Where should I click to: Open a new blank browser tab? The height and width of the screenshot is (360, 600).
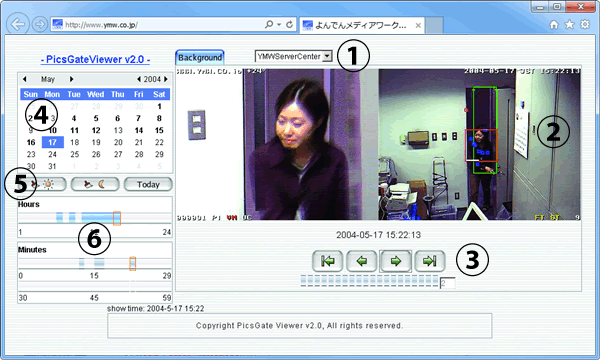coord(434,25)
